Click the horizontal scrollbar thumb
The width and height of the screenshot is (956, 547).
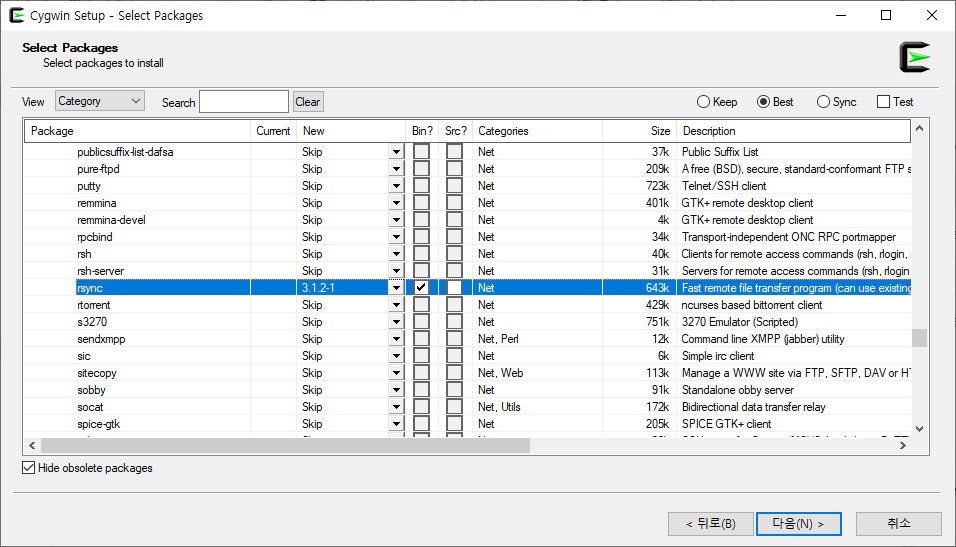click(x=285, y=446)
